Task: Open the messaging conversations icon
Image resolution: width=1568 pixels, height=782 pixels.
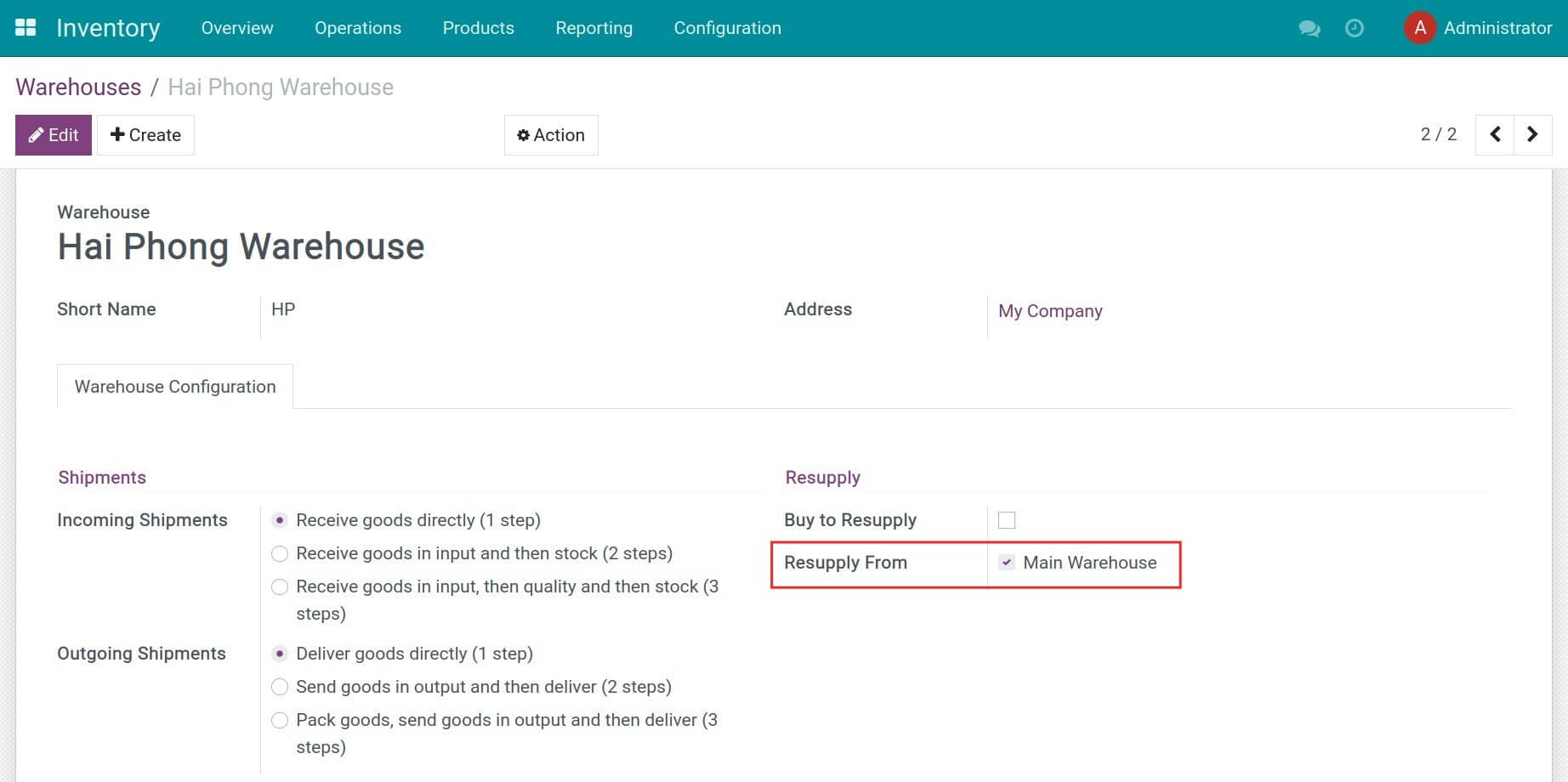Action: pos(1309,28)
